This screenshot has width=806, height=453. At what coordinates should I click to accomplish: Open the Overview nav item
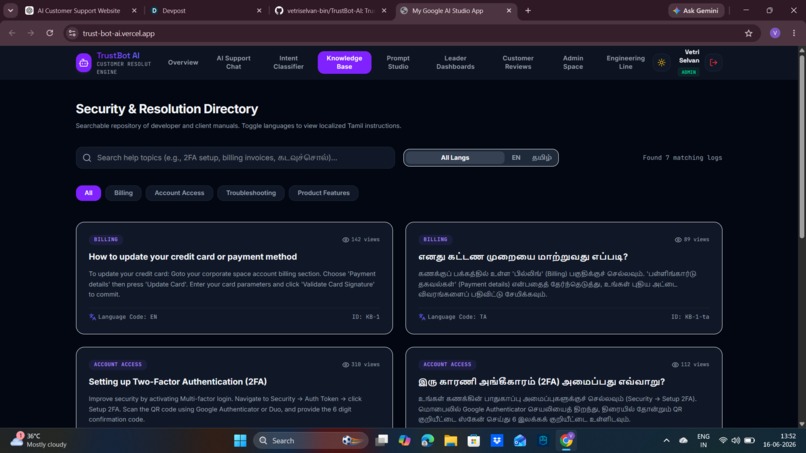coord(183,63)
